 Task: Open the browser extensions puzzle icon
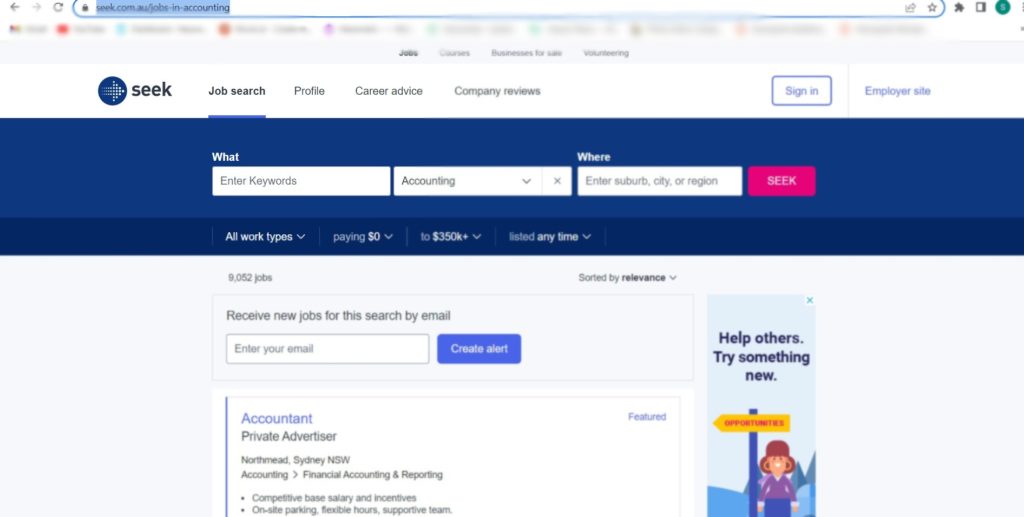tap(959, 8)
